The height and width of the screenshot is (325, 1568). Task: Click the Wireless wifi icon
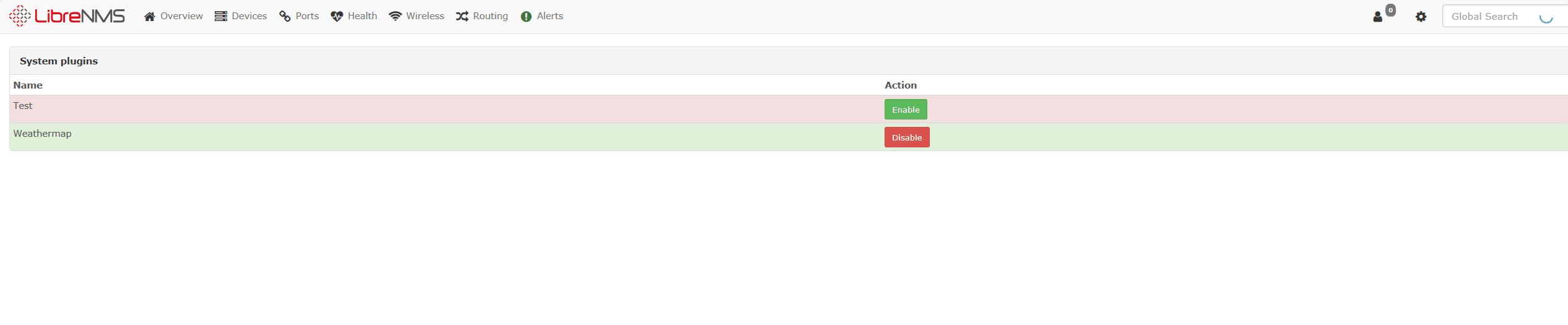[395, 17]
